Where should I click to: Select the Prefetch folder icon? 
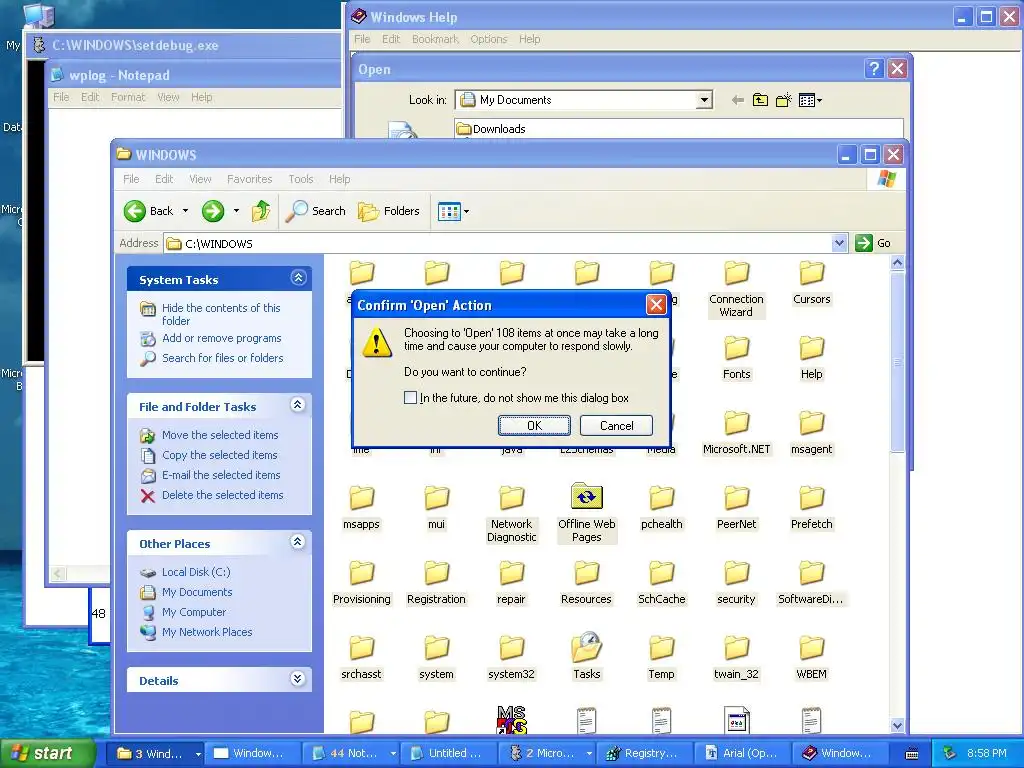pyautogui.click(x=812, y=498)
